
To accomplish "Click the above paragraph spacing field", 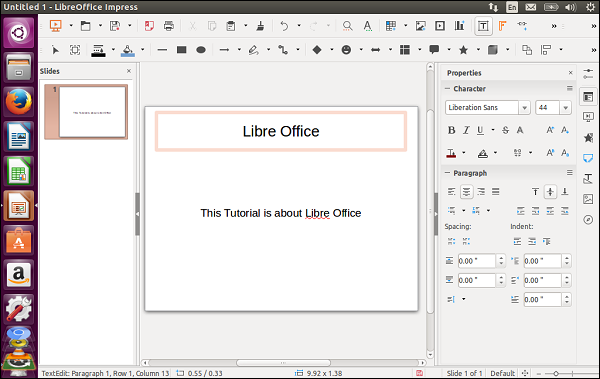I will (477, 261).
